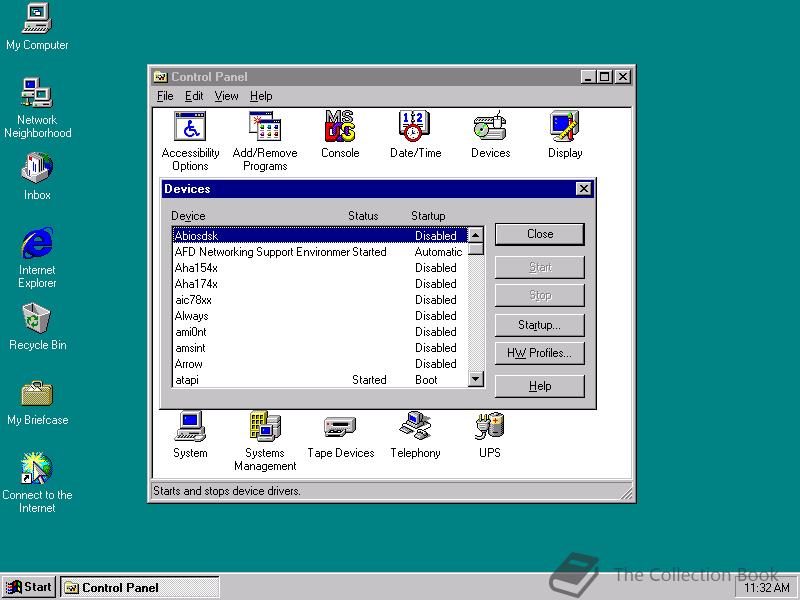
Task: Click the Close button in Devices dialog
Action: tap(540, 234)
